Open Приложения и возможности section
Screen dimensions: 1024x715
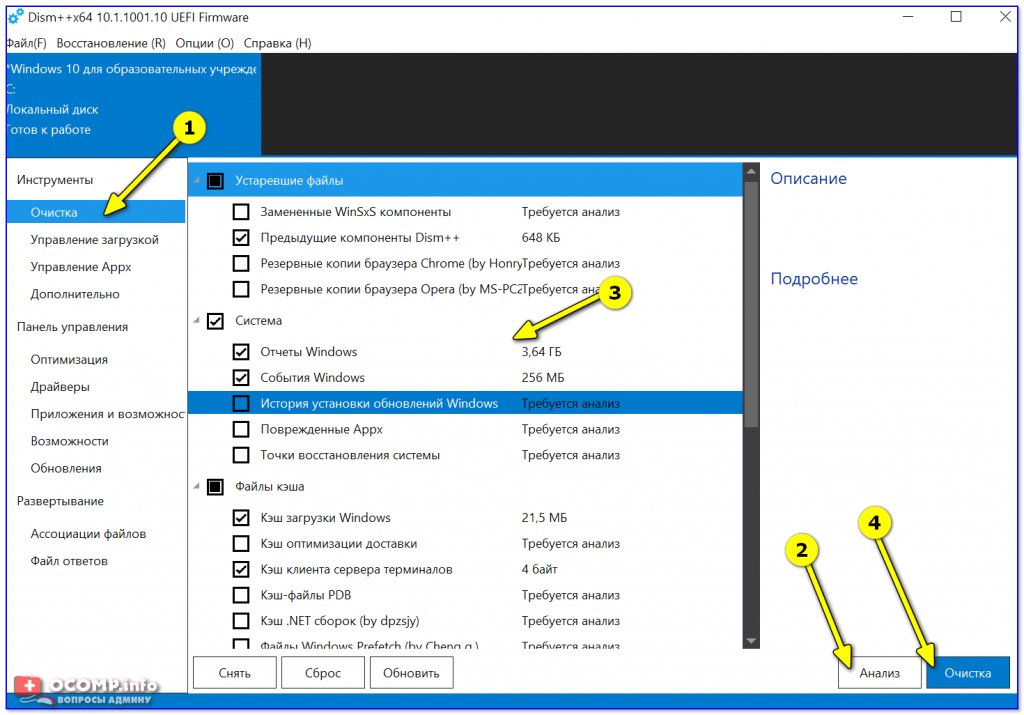108,414
